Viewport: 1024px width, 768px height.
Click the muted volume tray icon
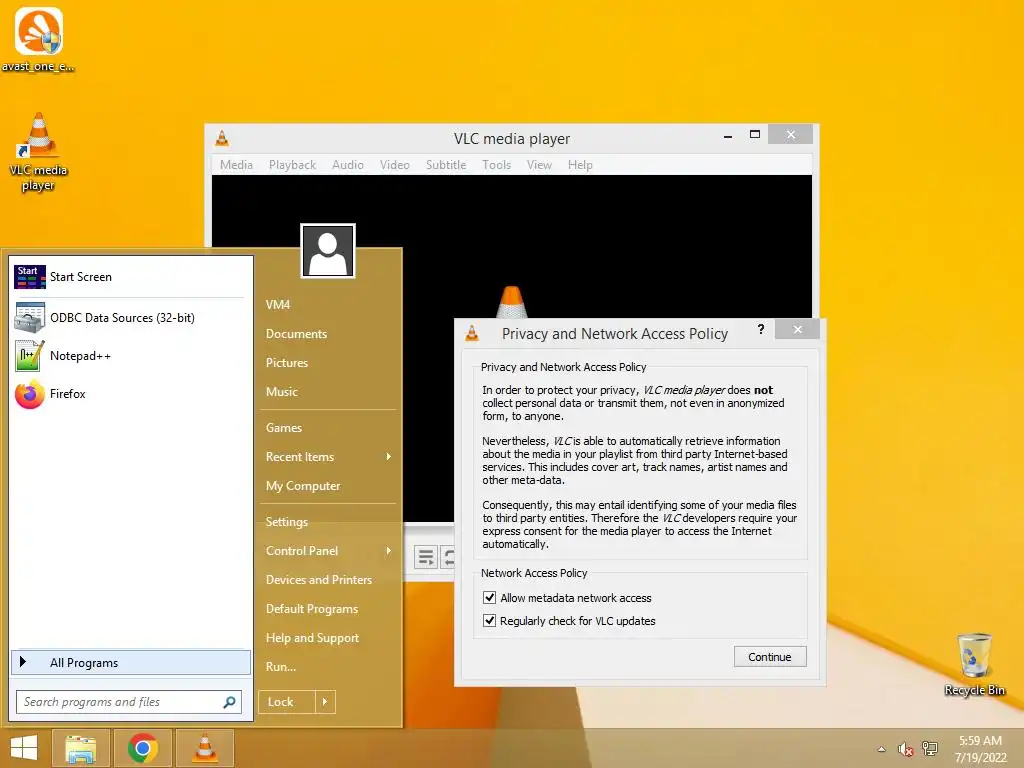tap(905, 749)
